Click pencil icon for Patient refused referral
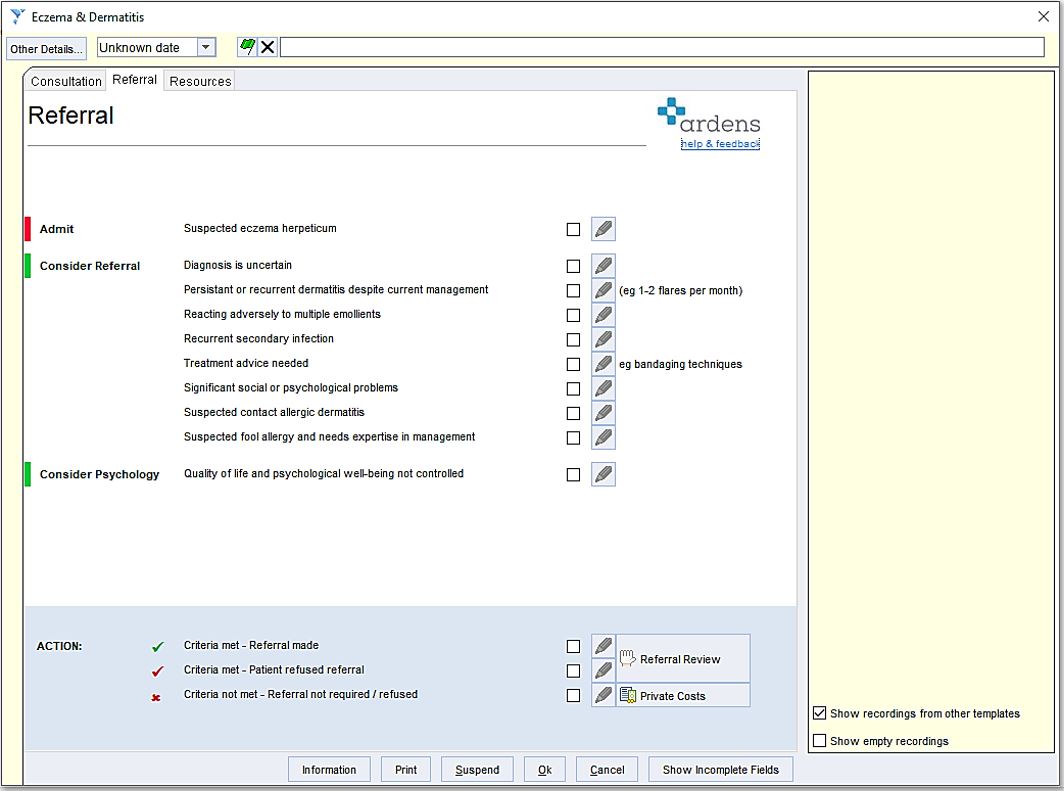This screenshot has width=1064, height=791. [x=603, y=670]
